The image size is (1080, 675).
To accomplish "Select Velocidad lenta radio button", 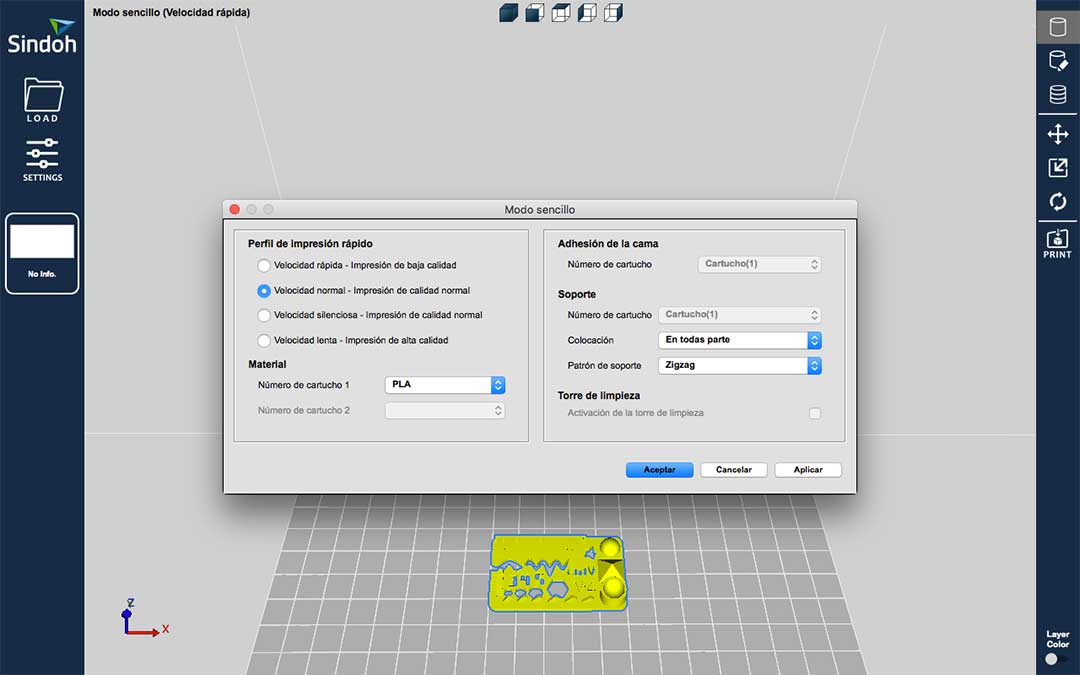I will pos(264,340).
